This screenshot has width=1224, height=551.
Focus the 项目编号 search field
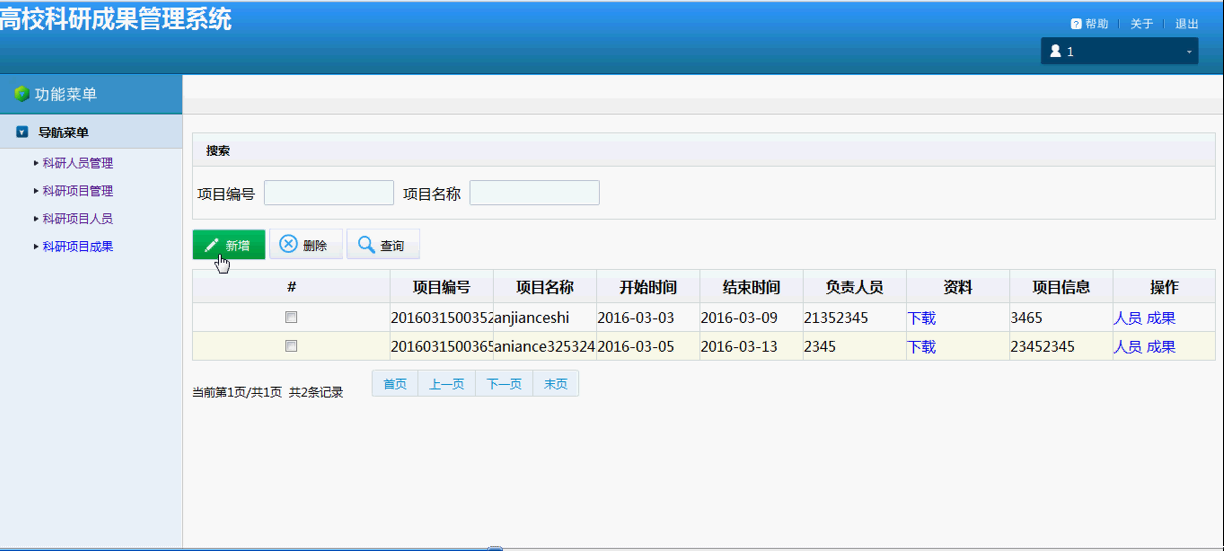tap(329, 193)
